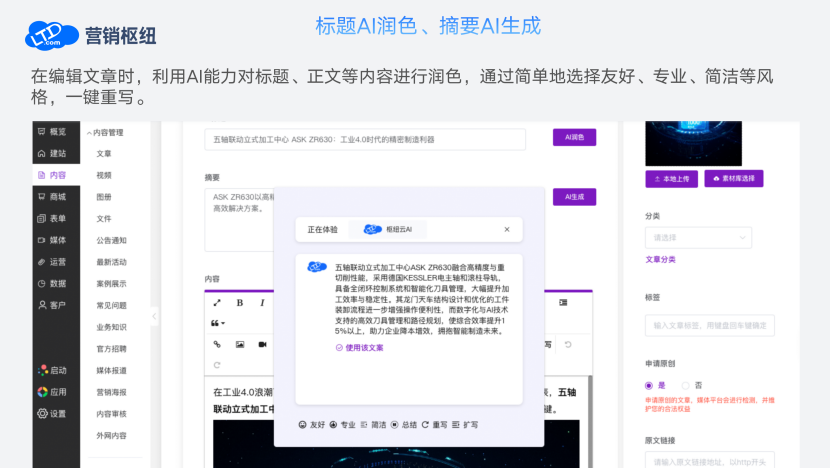Open the blockquote dropdown in editor

click(218, 323)
